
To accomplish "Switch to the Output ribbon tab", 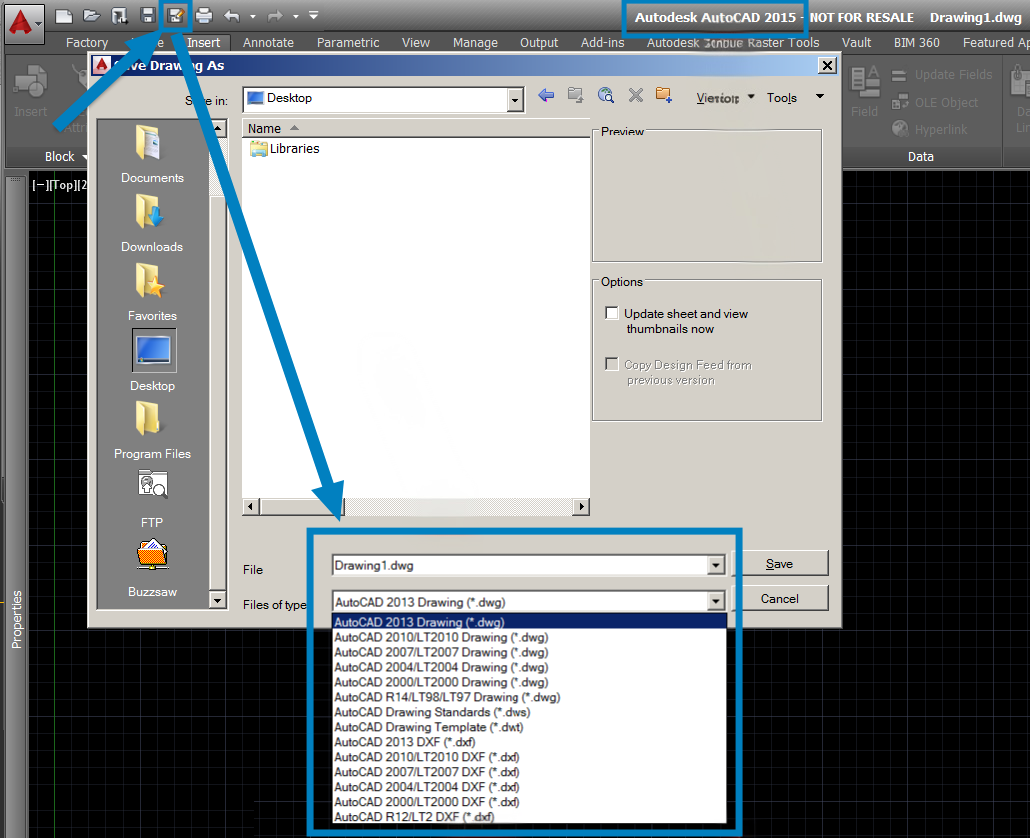I will [539, 43].
